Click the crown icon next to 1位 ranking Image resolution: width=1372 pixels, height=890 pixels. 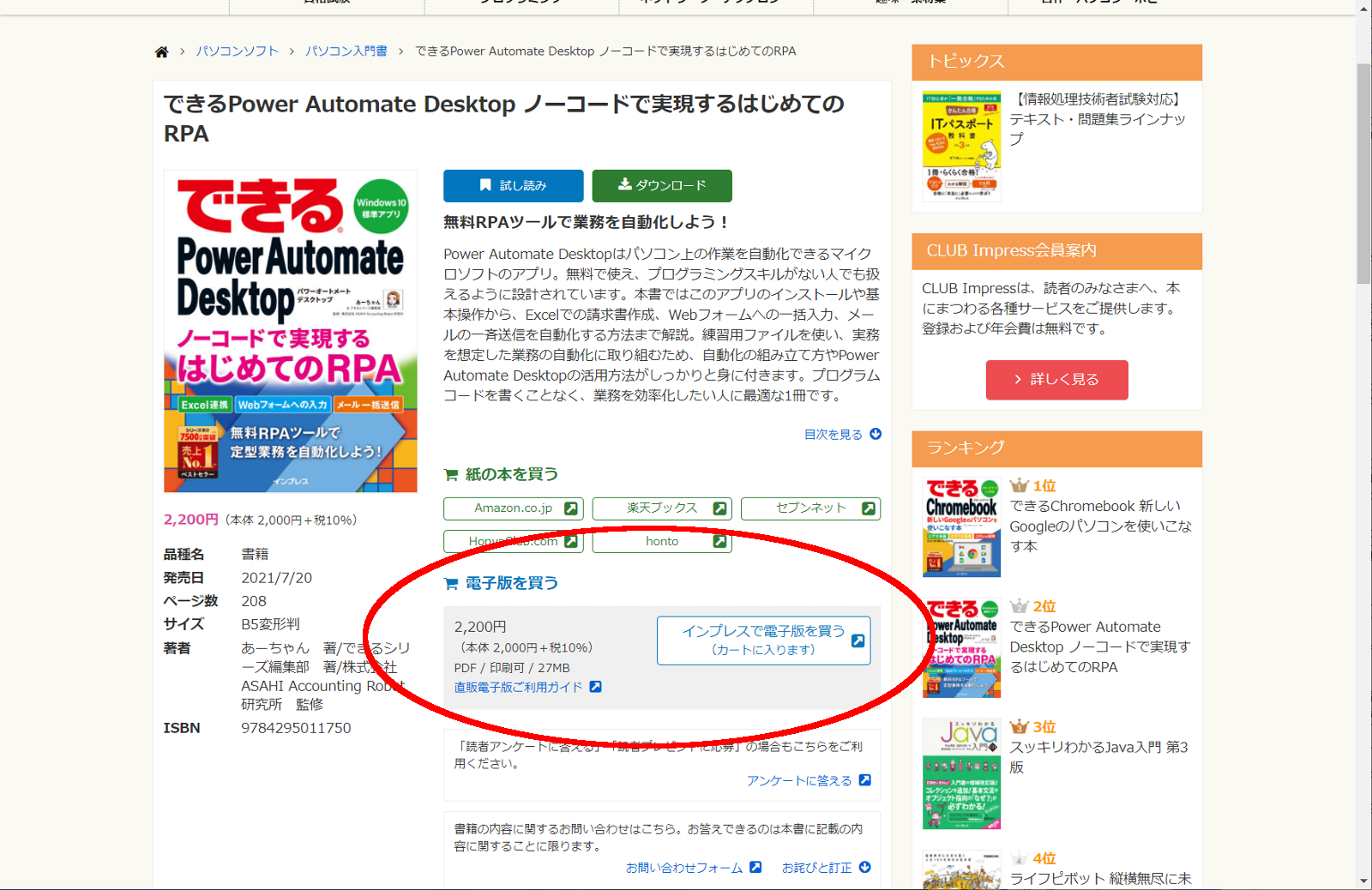pos(1020,484)
